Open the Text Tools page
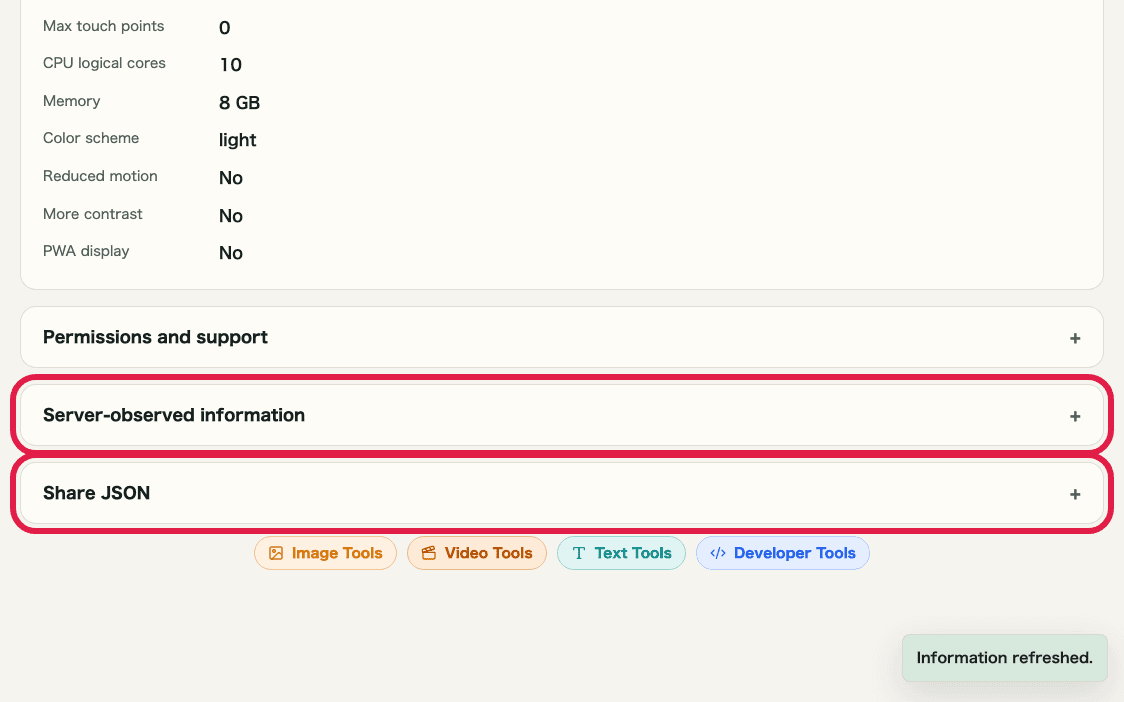This screenshot has width=1124, height=702. [621, 552]
